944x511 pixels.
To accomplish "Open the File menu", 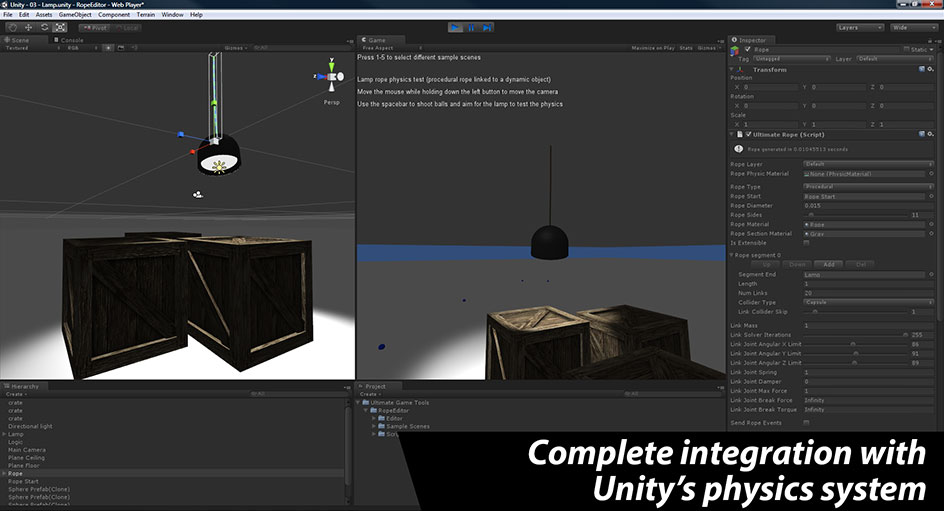I will point(8,14).
